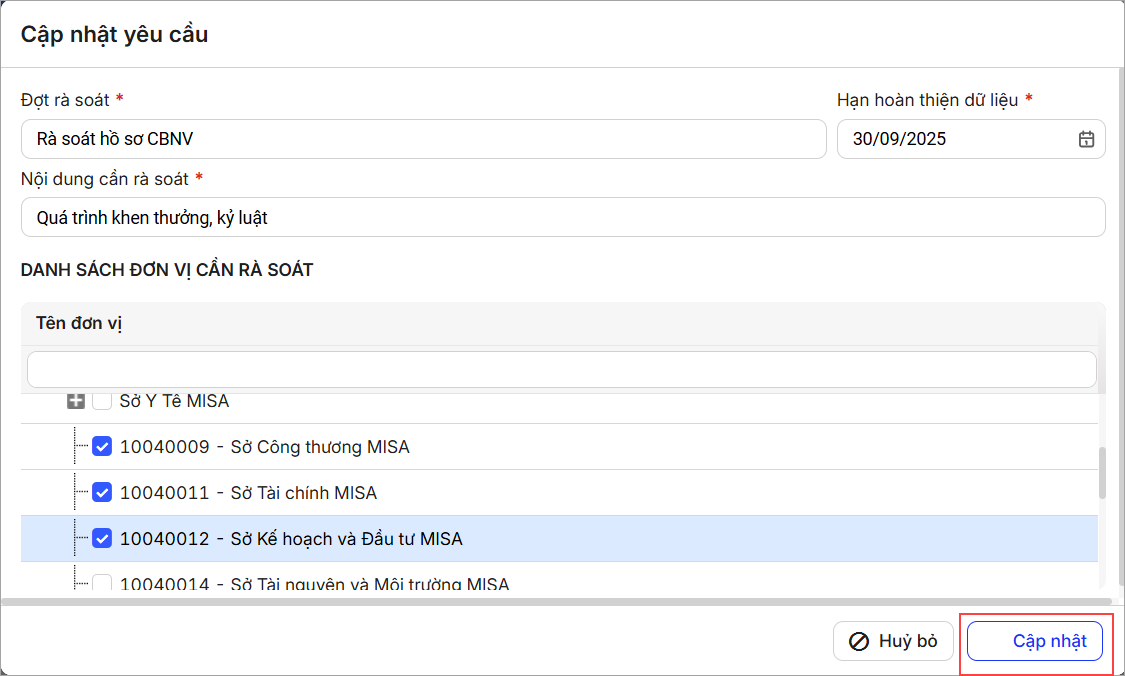Click the Đợt rà soát input field
This screenshot has width=1125, height=676.
[423, 139]
